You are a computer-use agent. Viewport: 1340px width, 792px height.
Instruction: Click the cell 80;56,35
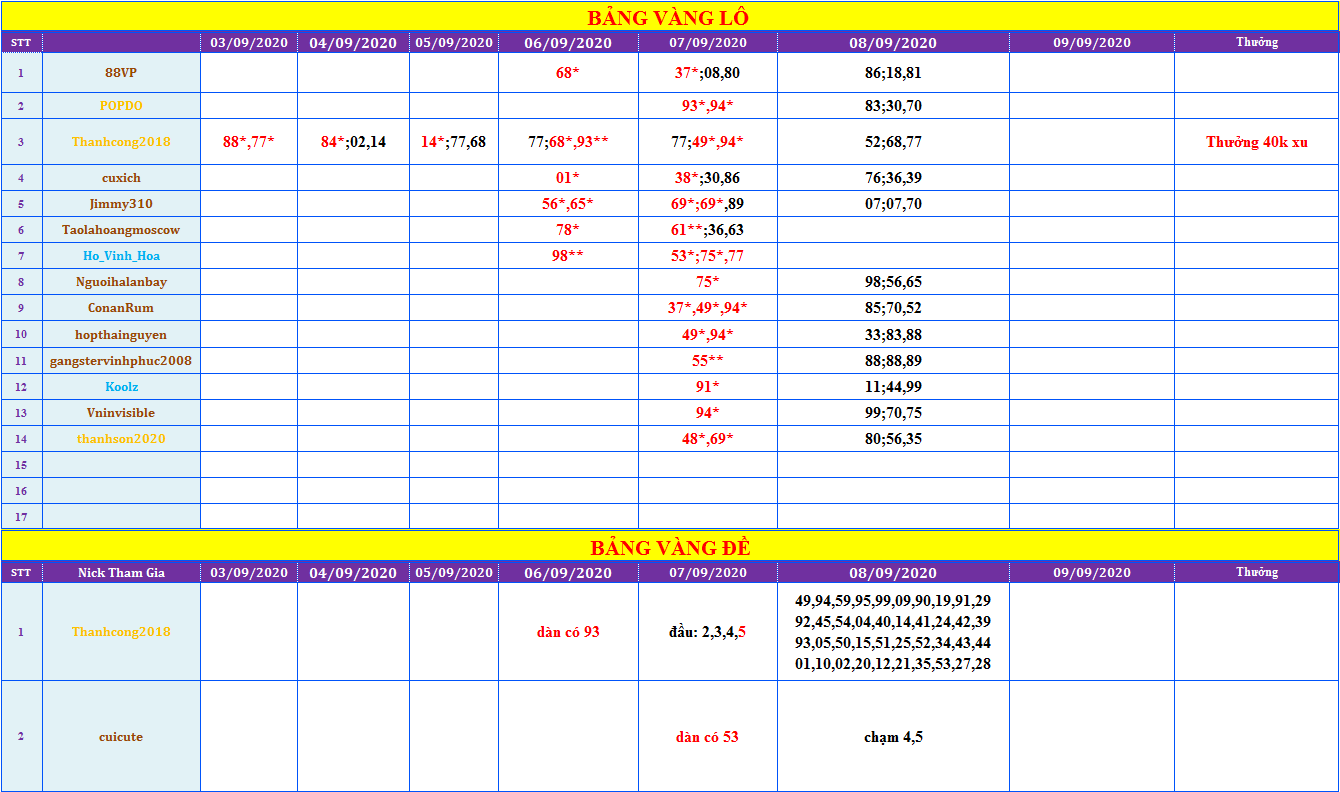click(x=893, y=438)
